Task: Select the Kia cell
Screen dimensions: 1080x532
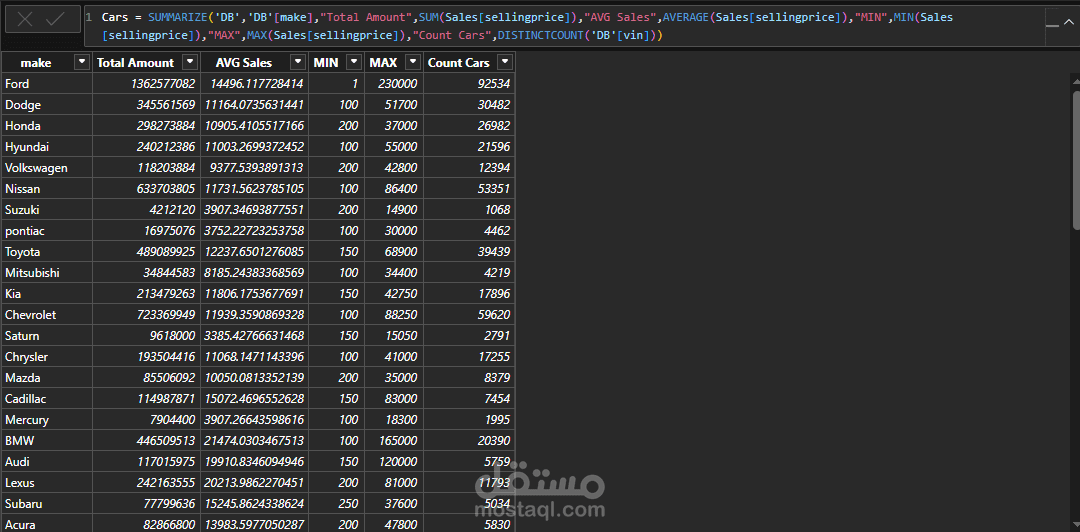Action: (47, 294)
